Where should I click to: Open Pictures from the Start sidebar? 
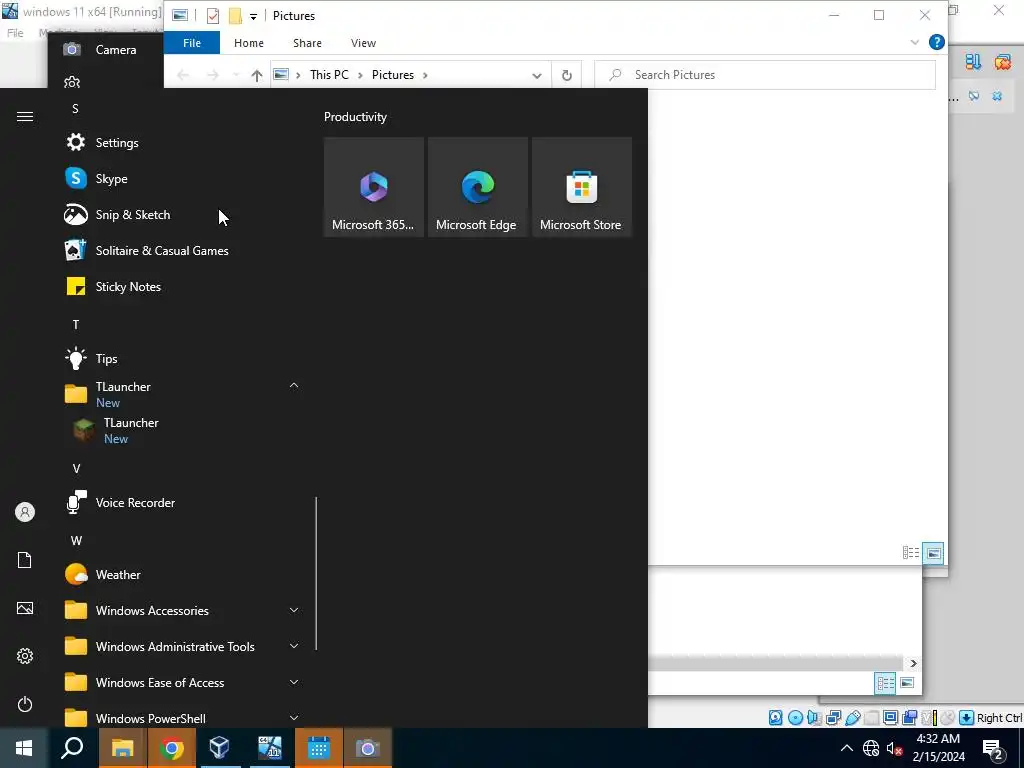coord(25,608)
